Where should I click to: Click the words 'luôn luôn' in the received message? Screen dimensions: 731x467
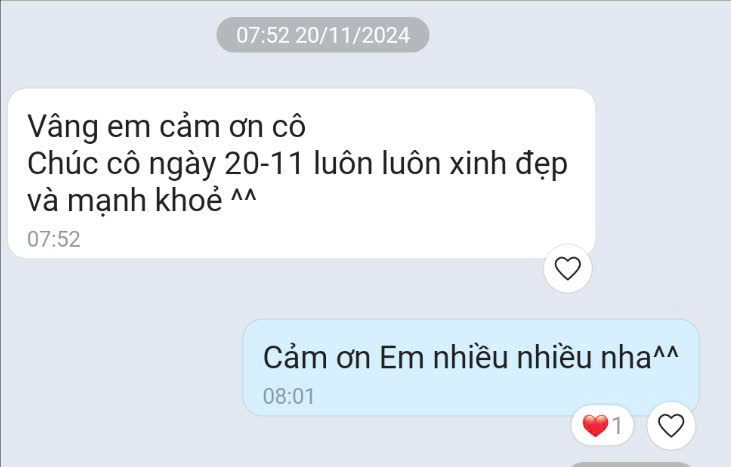377,164
